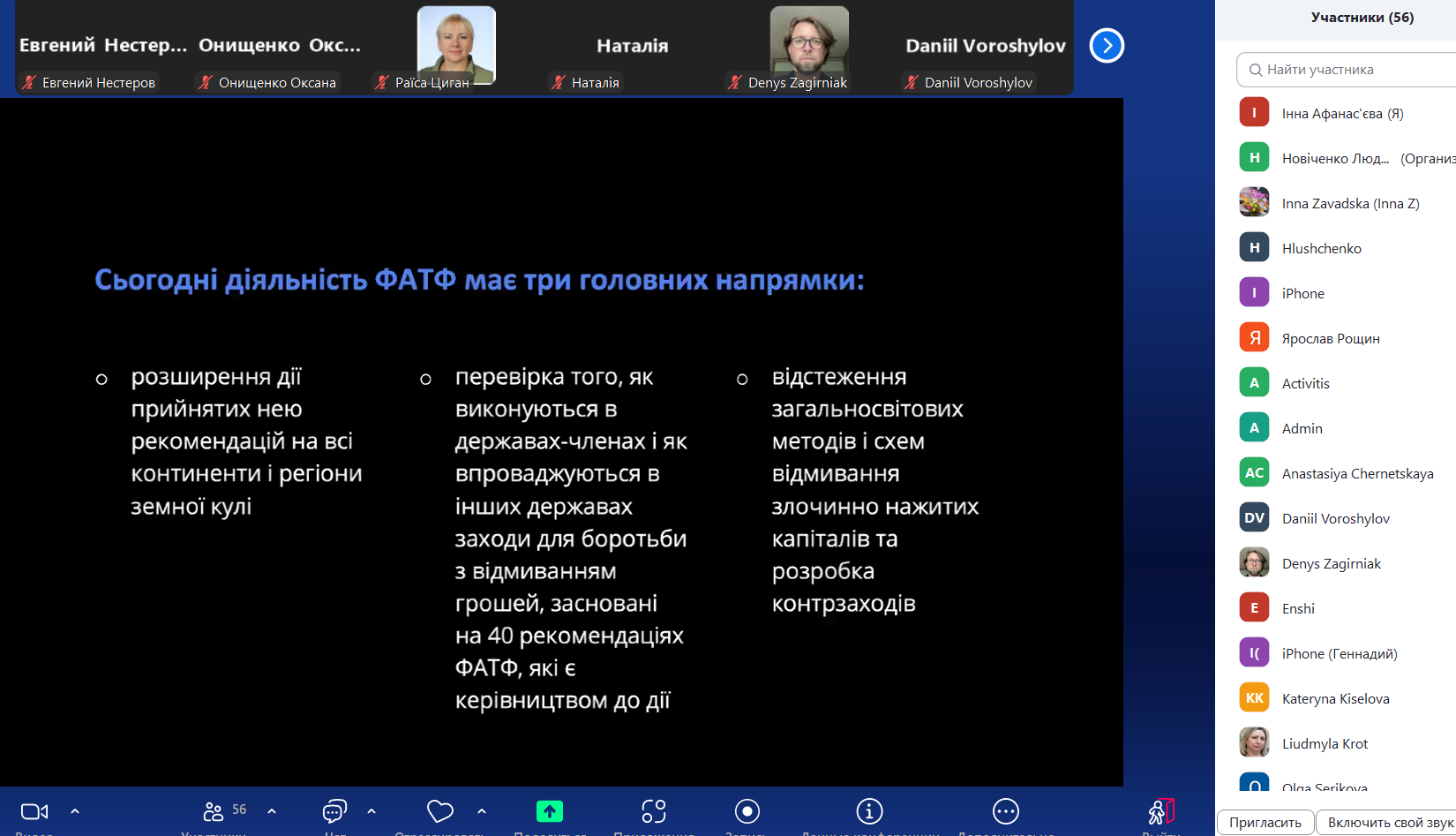The width and height of the screenshot is (1456, 836).
Task: Open the chat bubble icon
Action: pyautogui.click(x=334, y=811)
